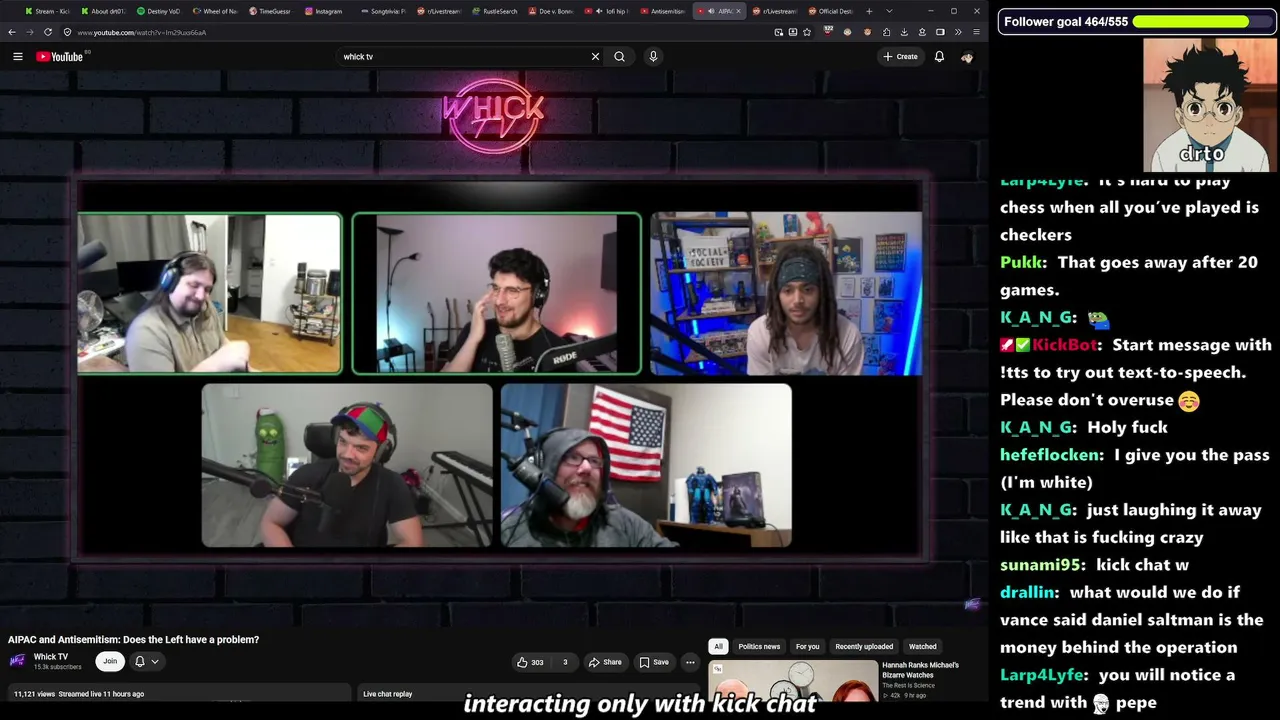This screenshot has height=720, width=1280.
Task: Go to YouTube home via the logo
Action: 60,57
